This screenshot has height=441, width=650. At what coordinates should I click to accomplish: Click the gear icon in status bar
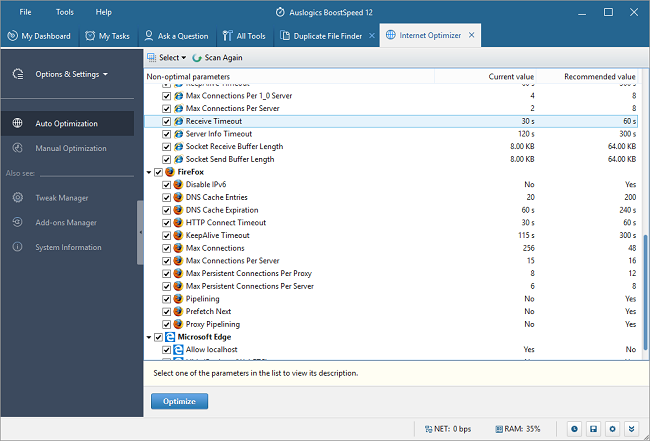[612, 429]
